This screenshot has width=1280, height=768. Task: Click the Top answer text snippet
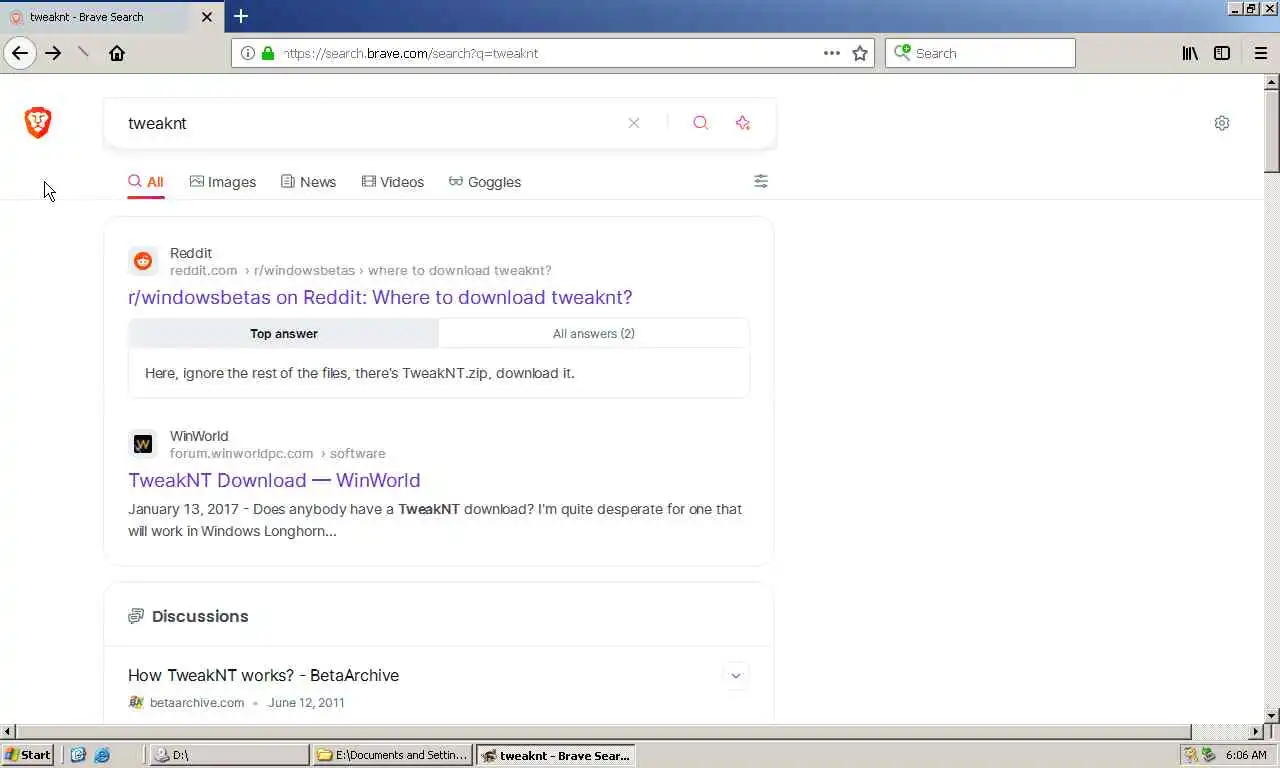tap(360, 373)
